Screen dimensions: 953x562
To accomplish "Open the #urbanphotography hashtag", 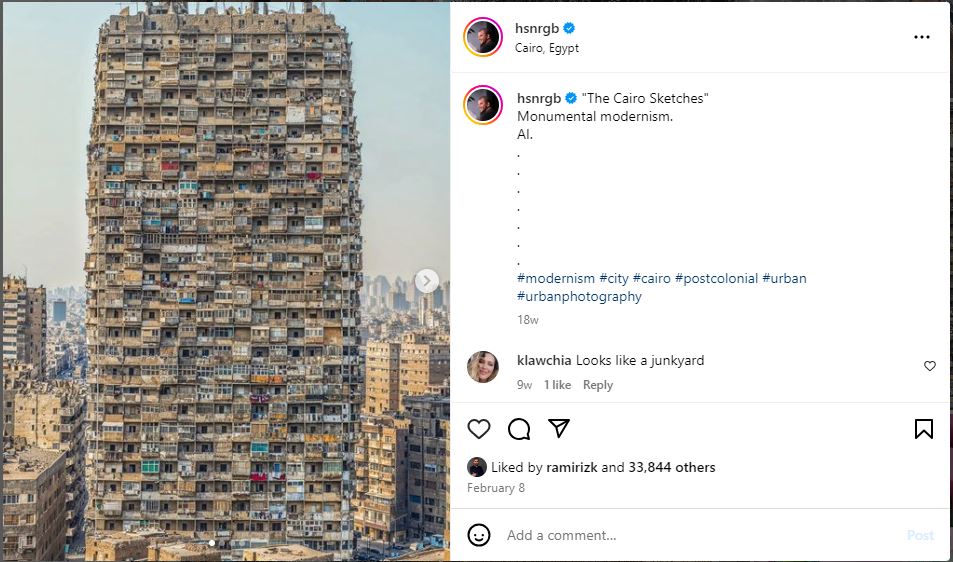I will coord(579,296).
